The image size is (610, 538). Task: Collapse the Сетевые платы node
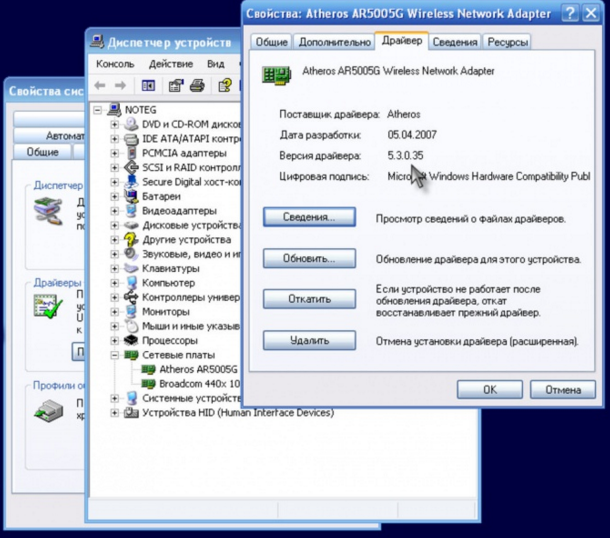coord(114,355)
